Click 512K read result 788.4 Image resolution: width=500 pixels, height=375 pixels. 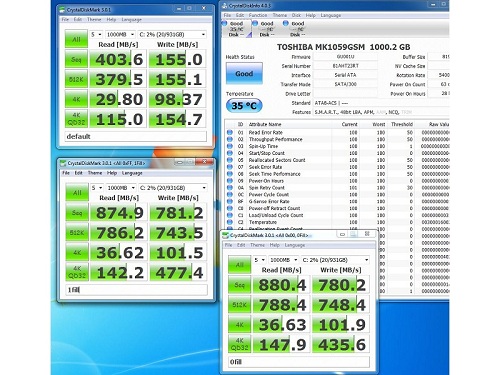[282, 305]
